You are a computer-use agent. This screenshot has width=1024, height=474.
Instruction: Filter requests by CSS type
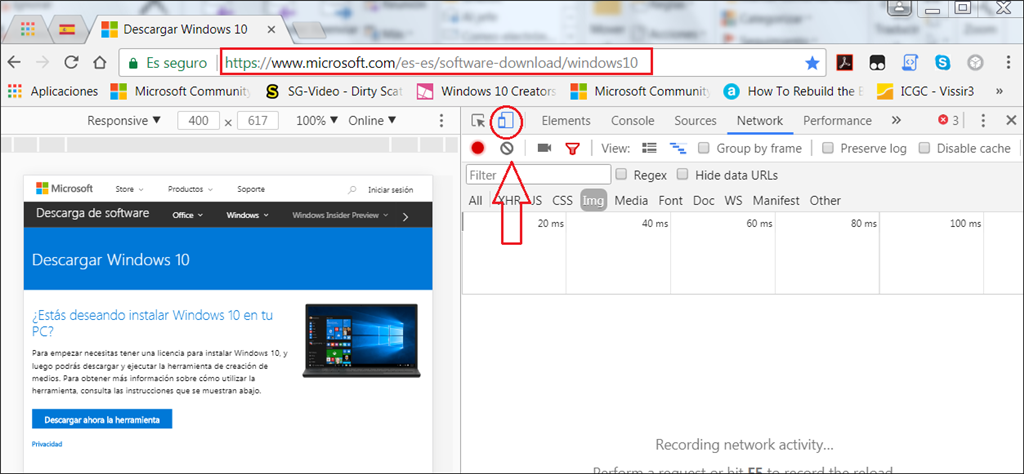[562, 200]
